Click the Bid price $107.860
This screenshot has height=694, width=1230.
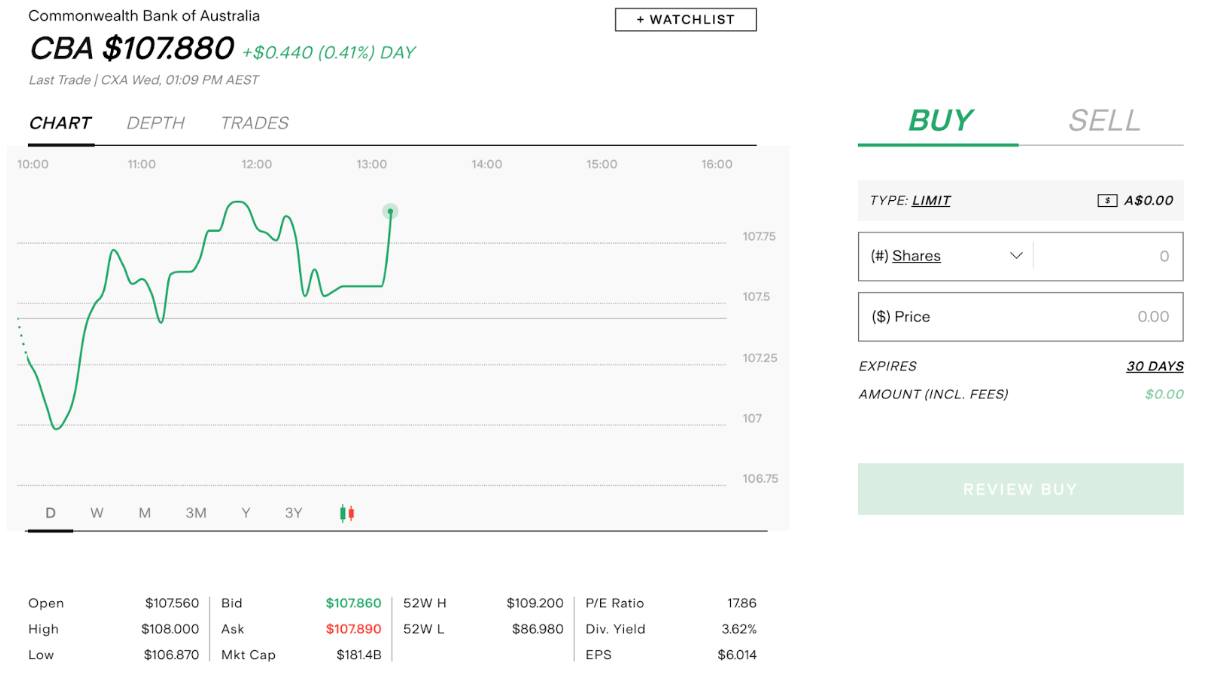coord(353,603)
